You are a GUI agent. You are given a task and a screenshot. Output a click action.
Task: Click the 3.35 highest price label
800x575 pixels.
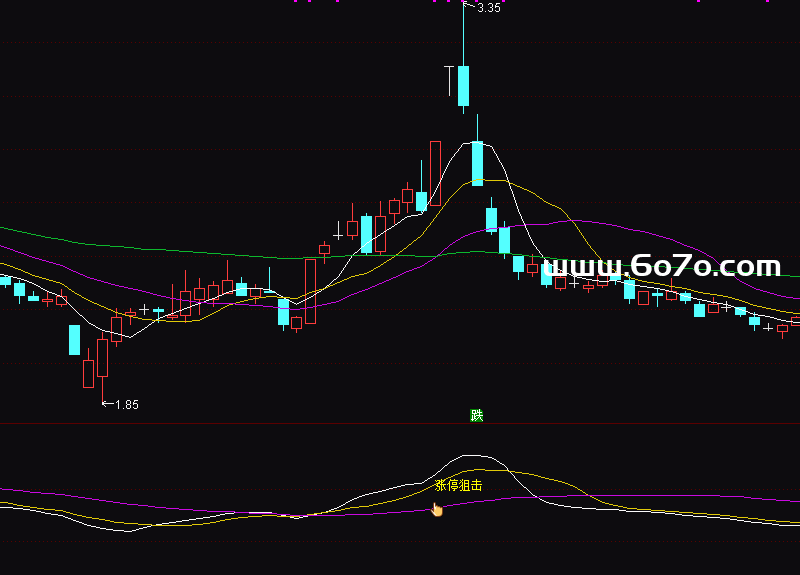pos(489,8)
